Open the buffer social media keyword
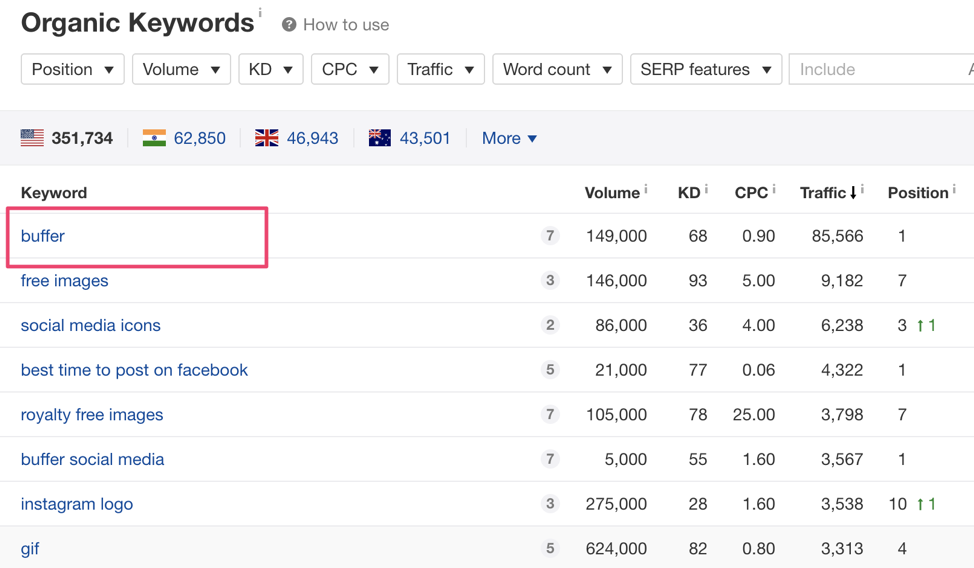This screenshot has height=568, width=974. [x=93, y=459]
